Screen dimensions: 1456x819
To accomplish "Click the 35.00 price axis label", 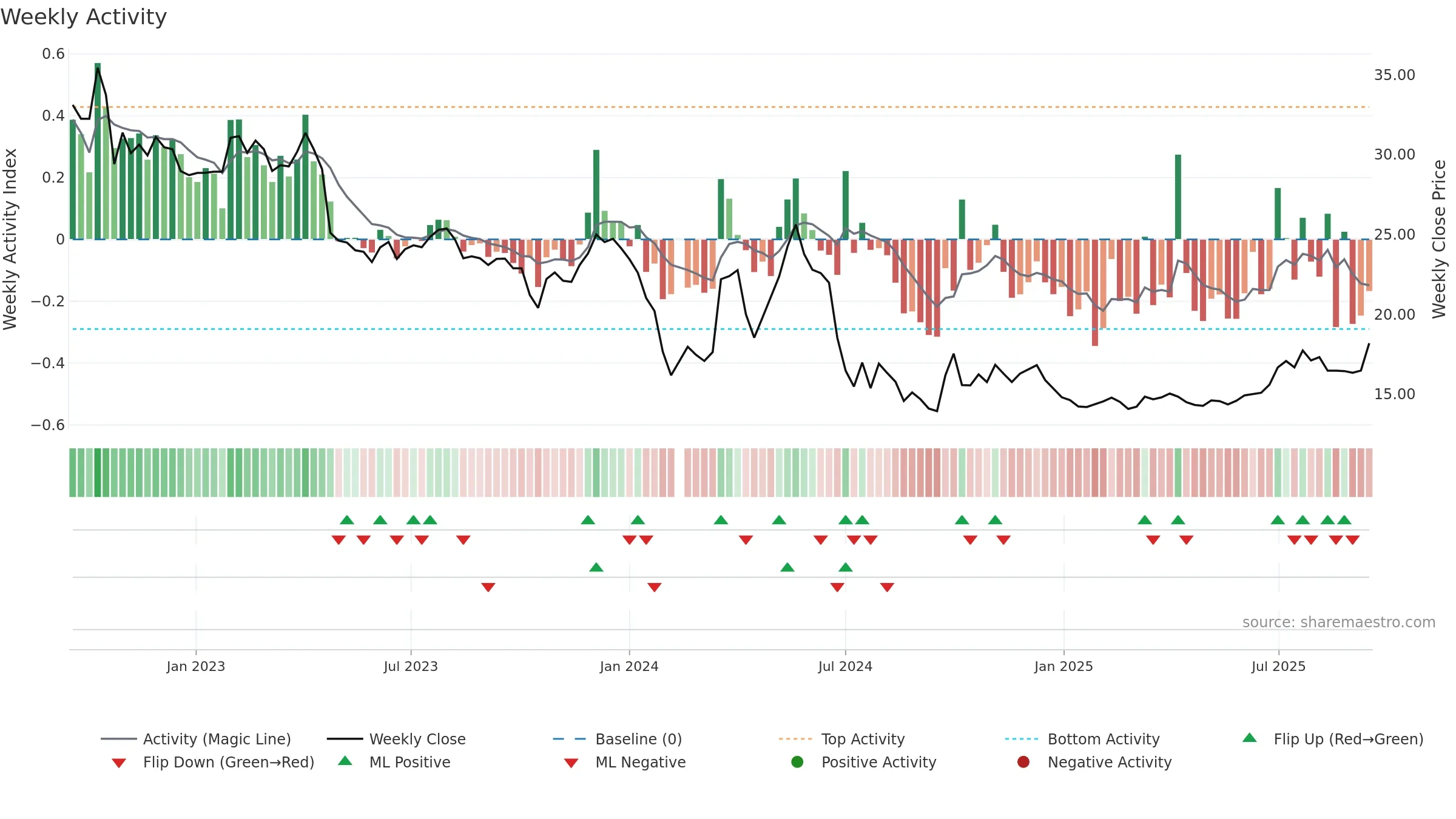I will 1395,75.
